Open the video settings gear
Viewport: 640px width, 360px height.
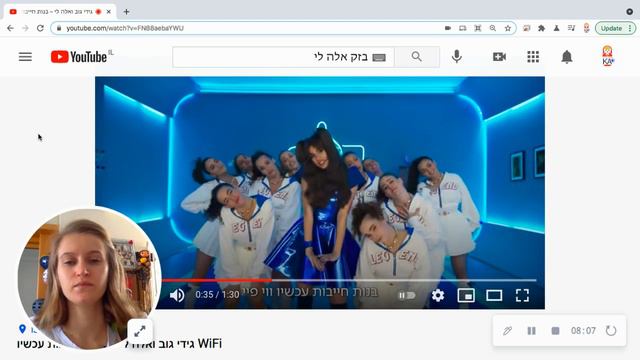pos(438,295)
